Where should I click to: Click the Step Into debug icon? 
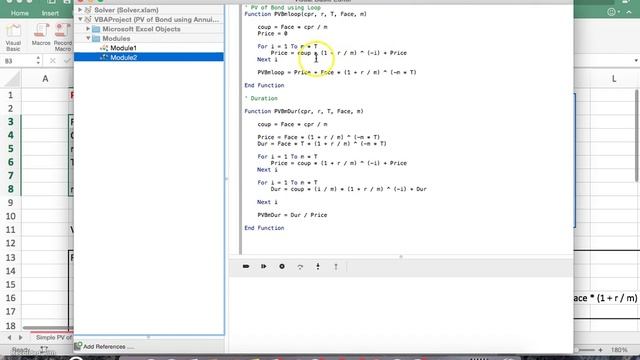pyautogui.click(x=318, y=266)
